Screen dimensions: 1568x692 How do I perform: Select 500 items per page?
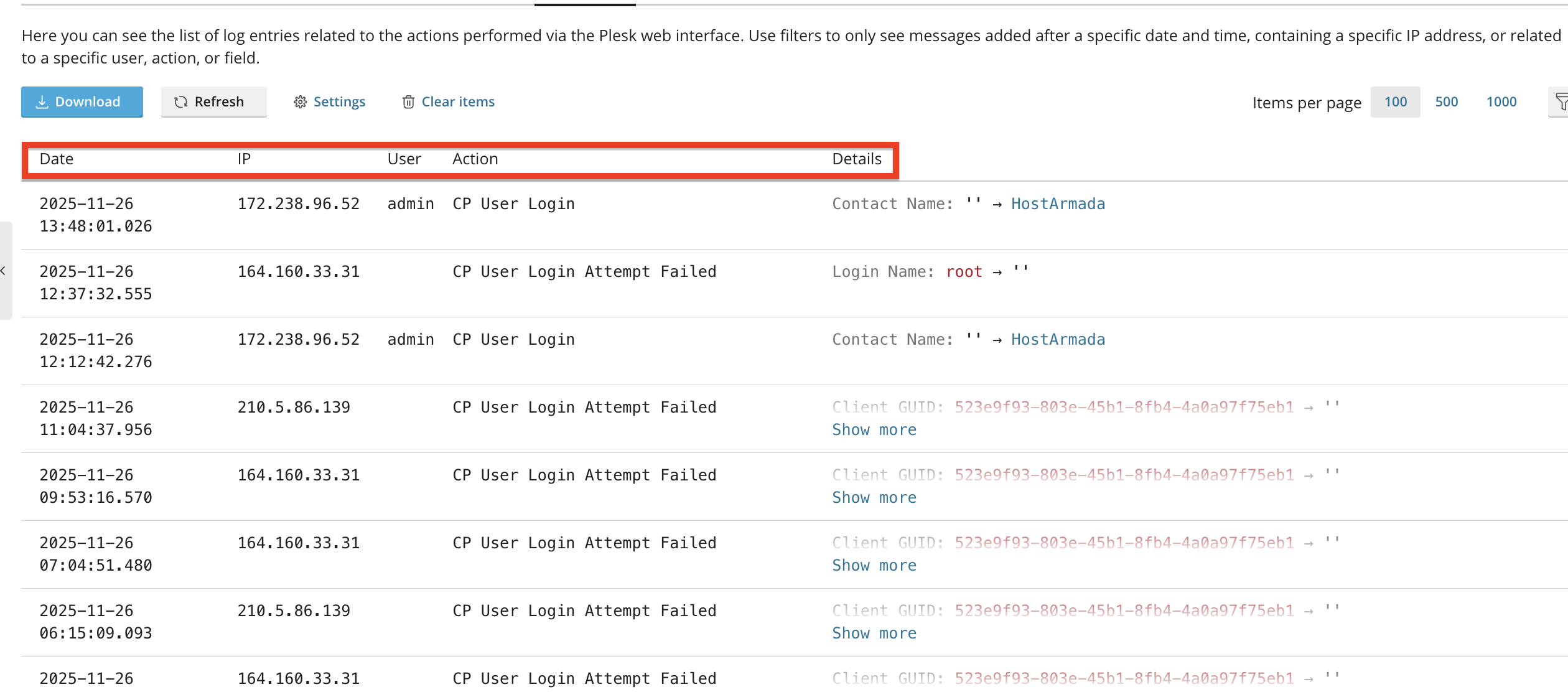[x=1447, y=102]
